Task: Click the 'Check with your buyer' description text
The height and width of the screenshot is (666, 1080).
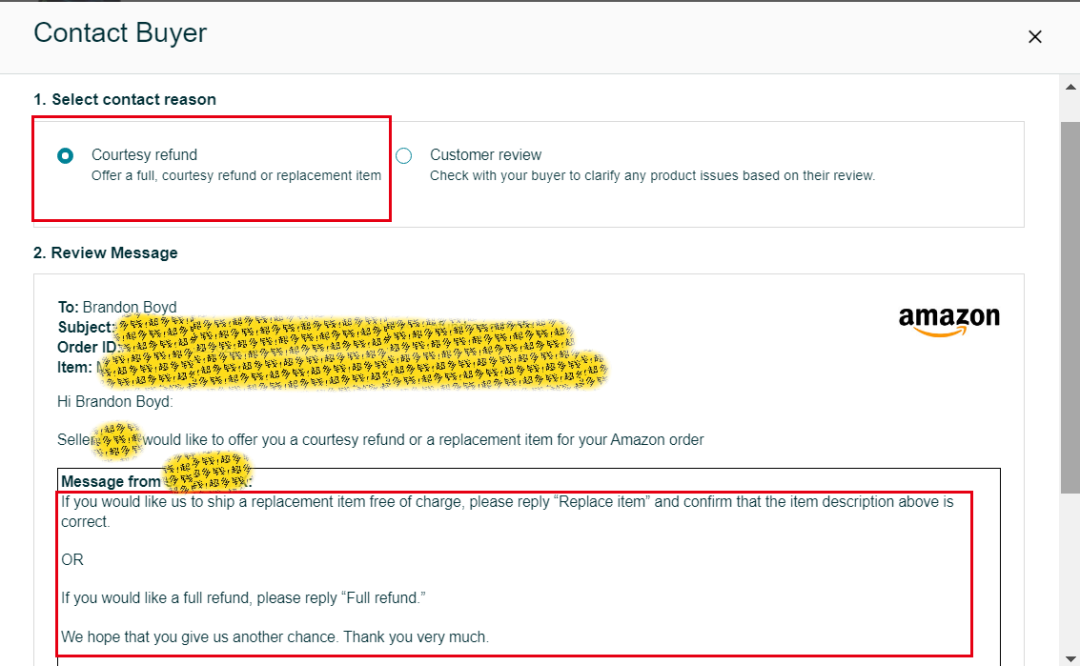Action: [652, 176]
